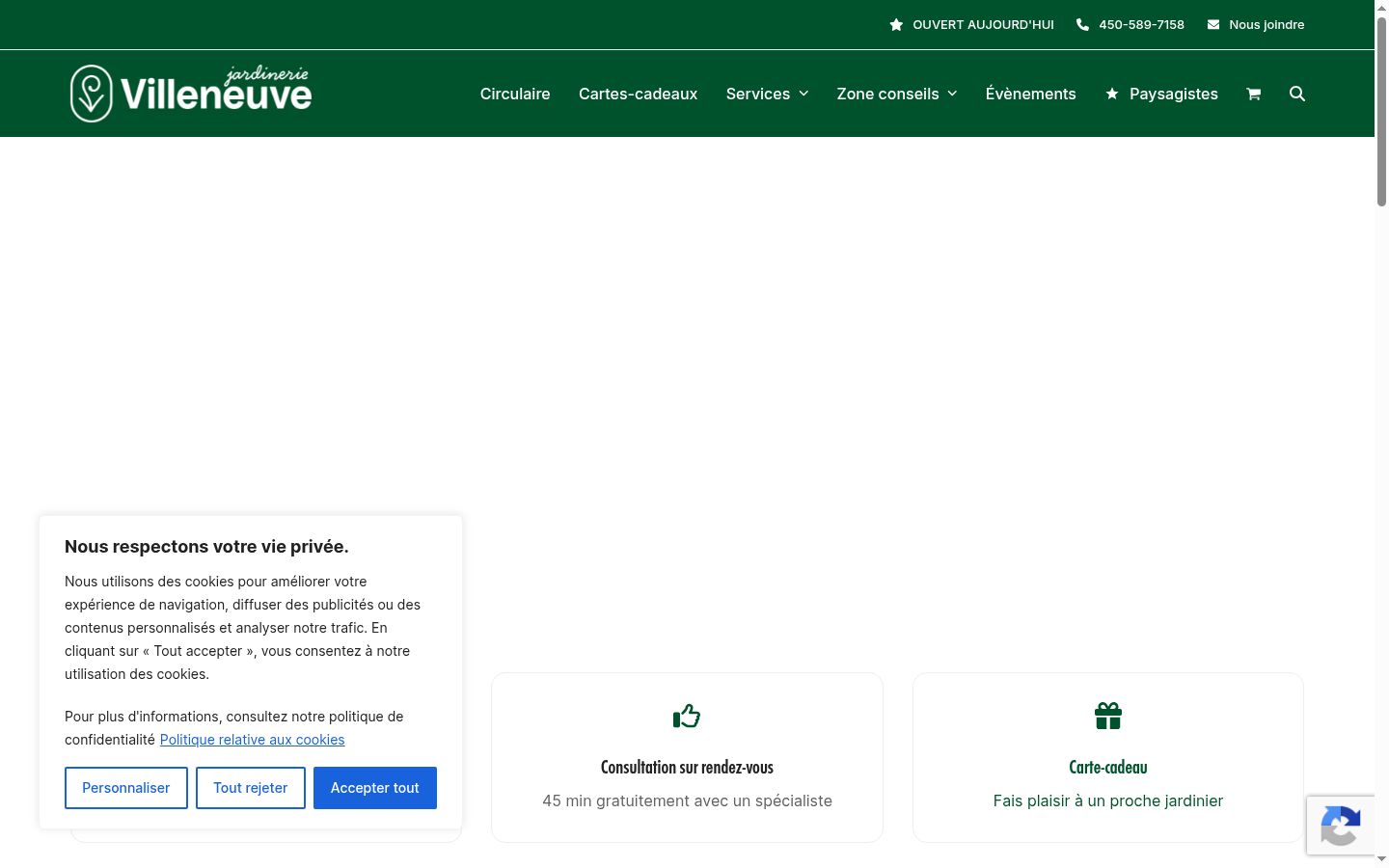
Task: Go to Cartes-cadeaux page
Action: 638,94
